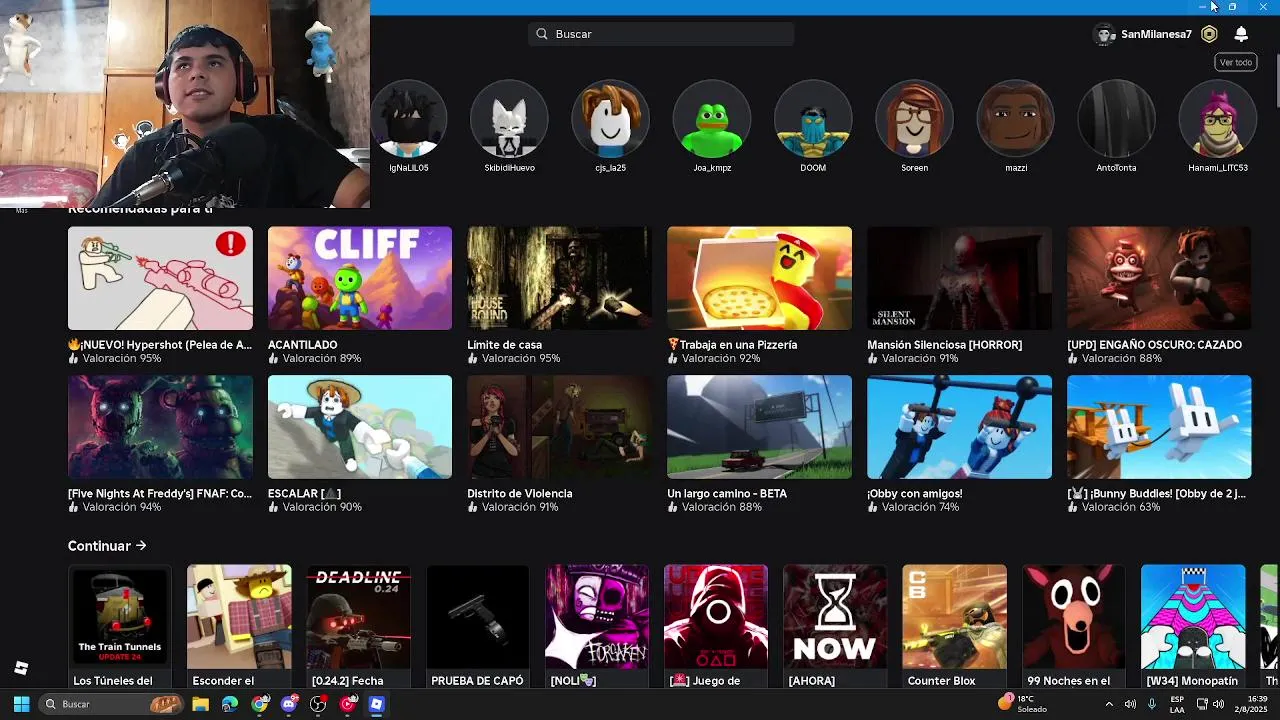Click the SanMilanesa7 username text
This screenshot has width=1280, height=720.
pyautogui.click(x=1156, y=34)
